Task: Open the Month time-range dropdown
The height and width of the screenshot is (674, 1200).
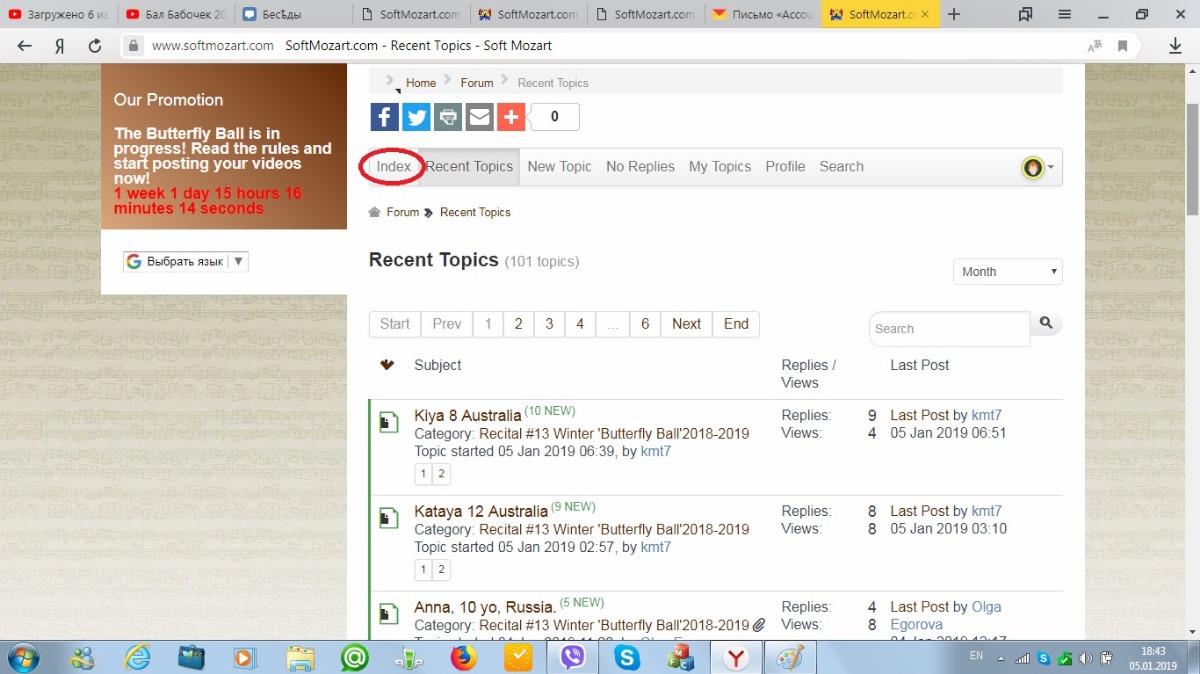Action: [x=1008, y=272]
